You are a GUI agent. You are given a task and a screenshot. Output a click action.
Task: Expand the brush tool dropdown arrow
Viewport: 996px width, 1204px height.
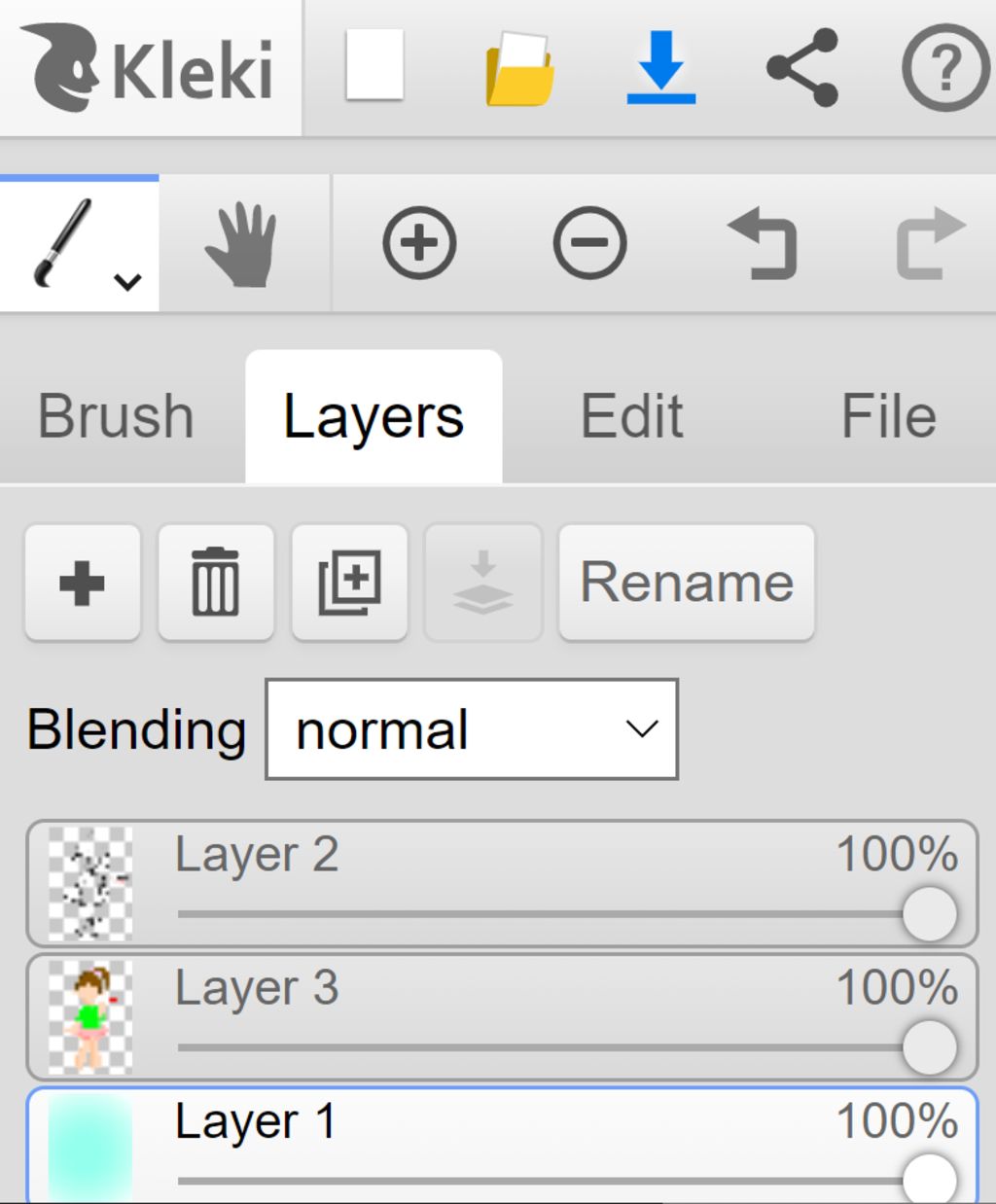(127, 282)
